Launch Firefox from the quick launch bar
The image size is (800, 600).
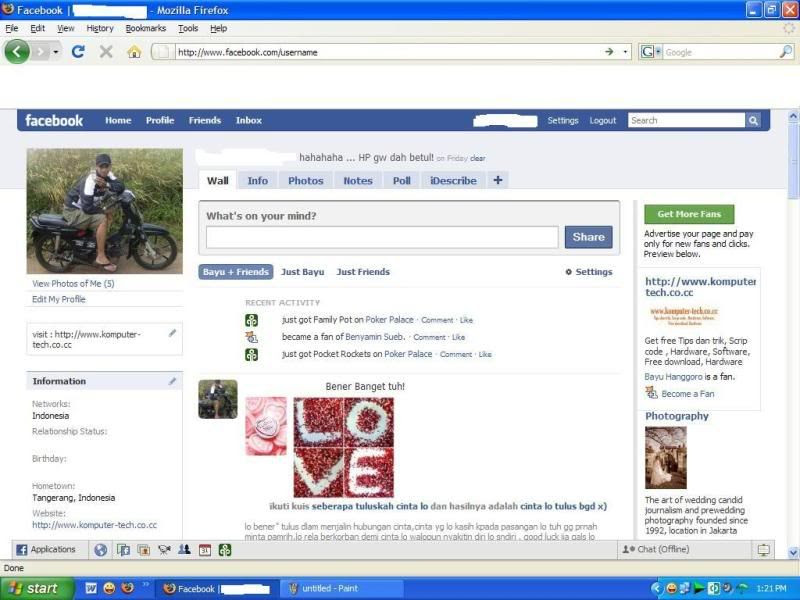click(128, 588)
